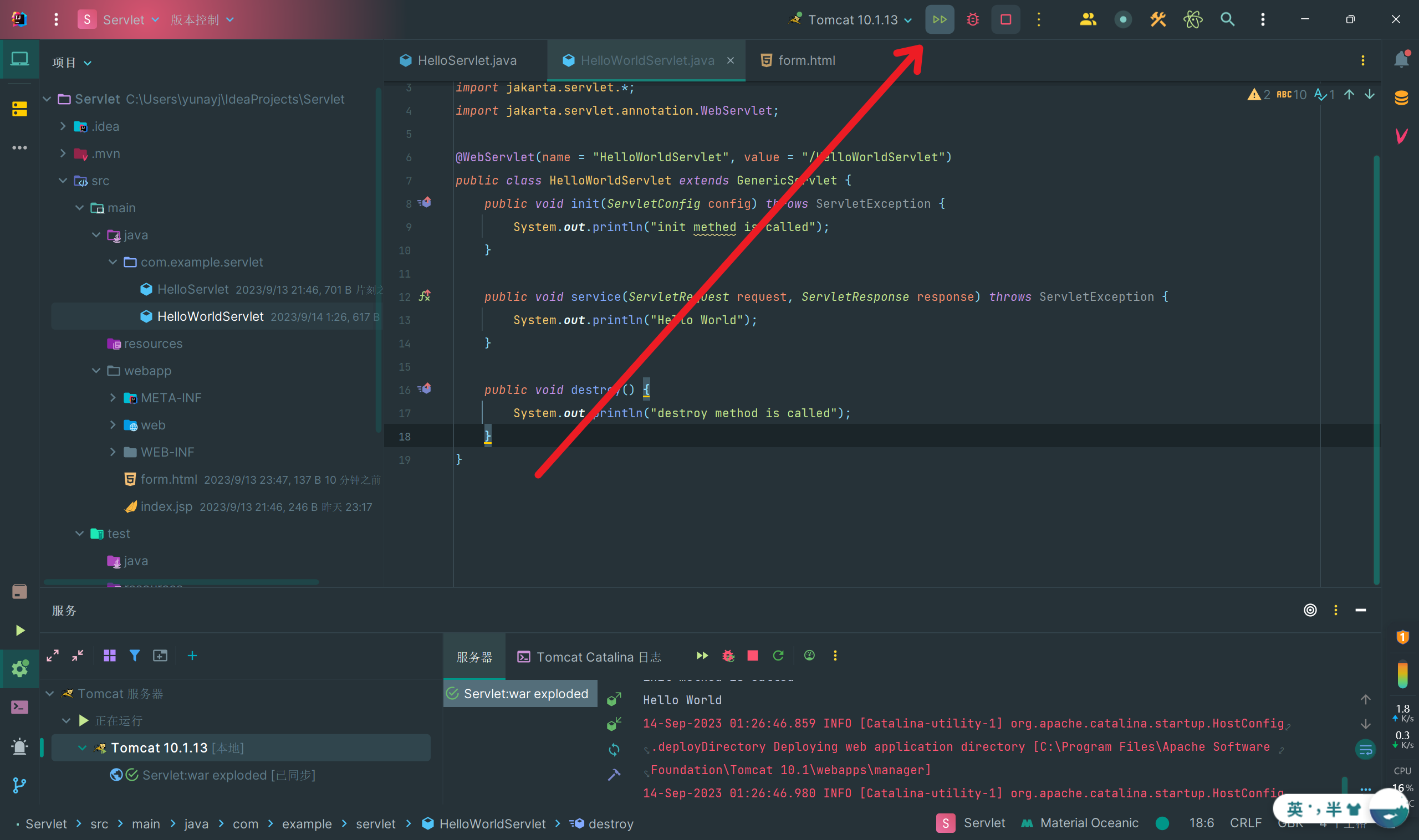Expand the WEB-INF folder
Image resolution: width=1419 pixels, height=840 pixels.
click(x=113, y=452)
